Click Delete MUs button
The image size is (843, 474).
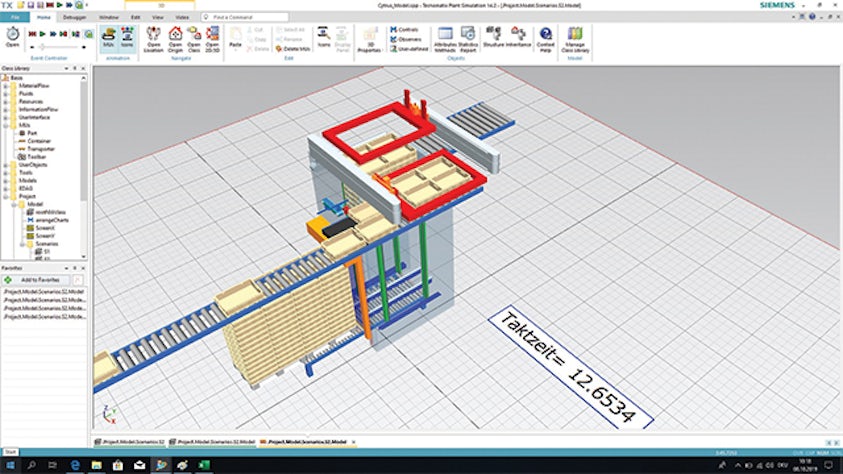(x=293, y=49)
